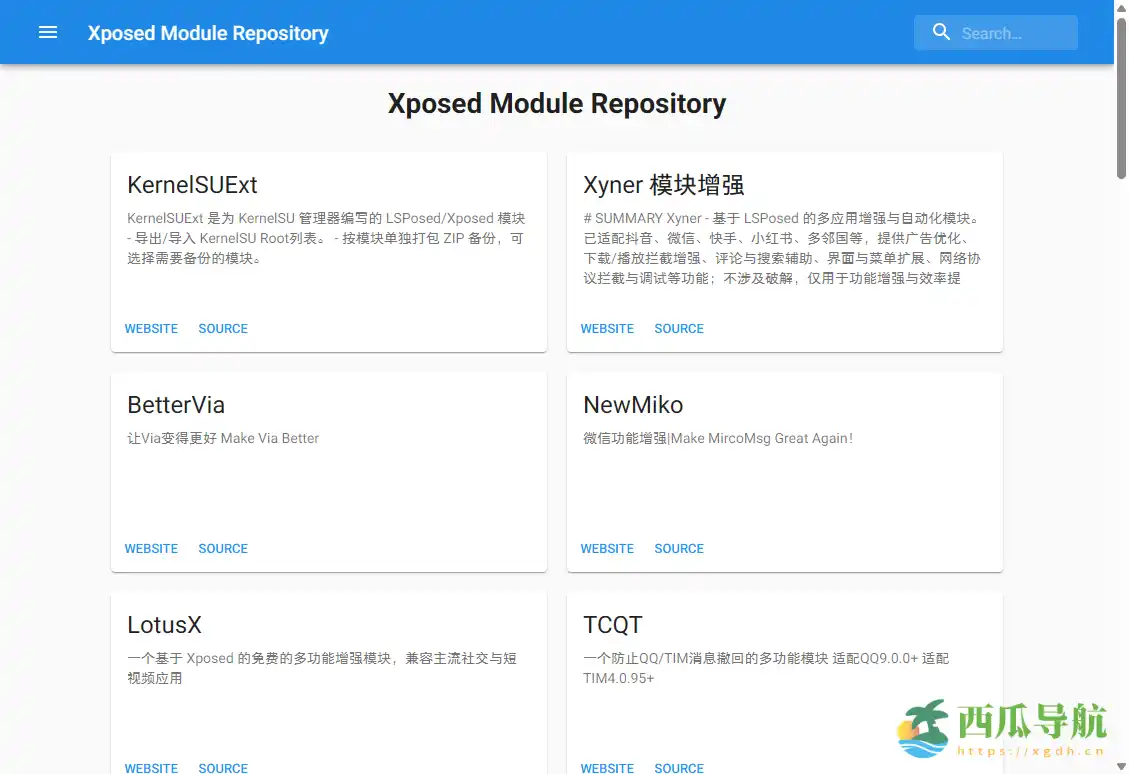
Task: Click the hamburger icon in the blue header
Action: [x=47, y=32]
